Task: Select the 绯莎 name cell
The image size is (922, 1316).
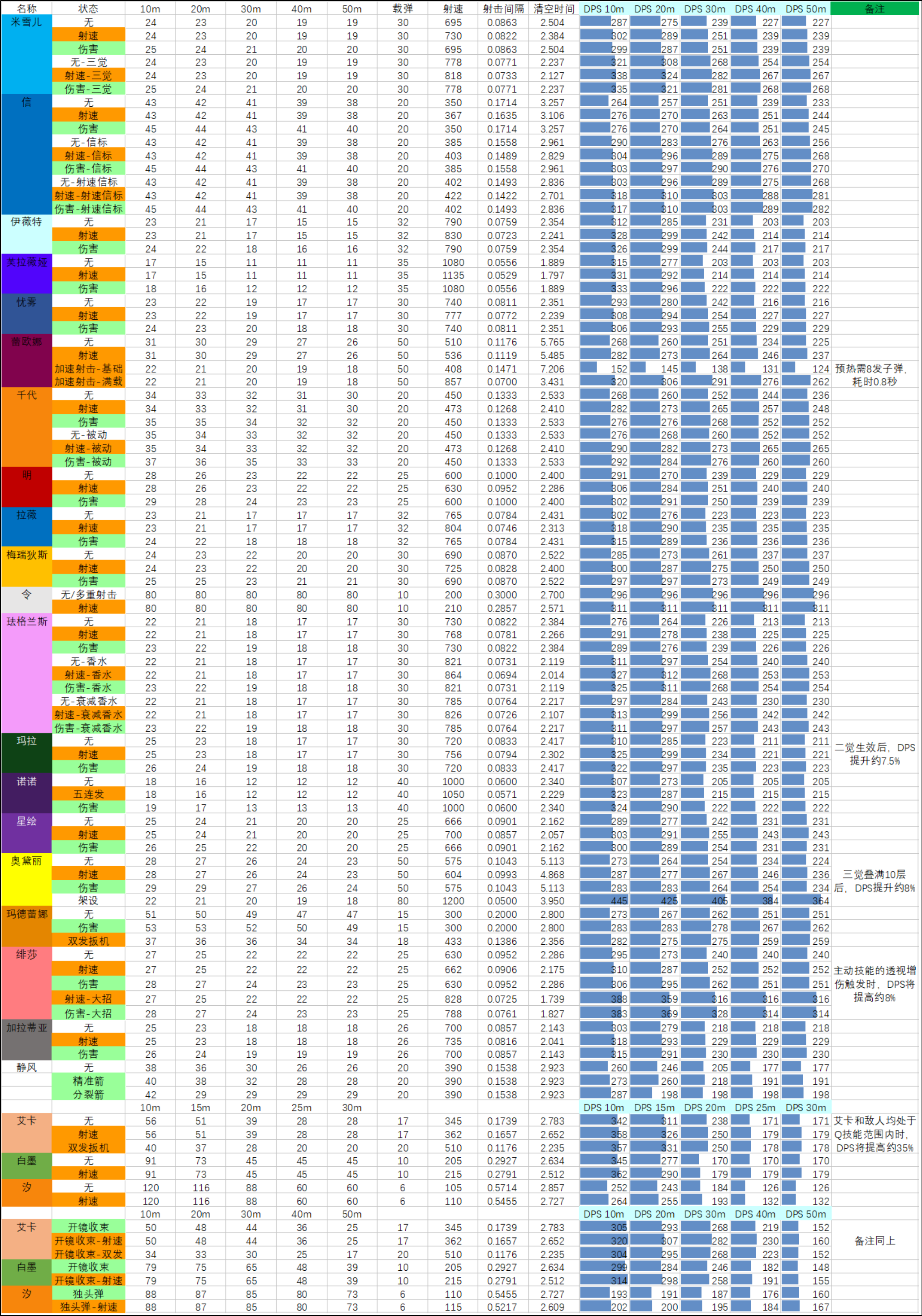Action: click(x=26, y=984)
